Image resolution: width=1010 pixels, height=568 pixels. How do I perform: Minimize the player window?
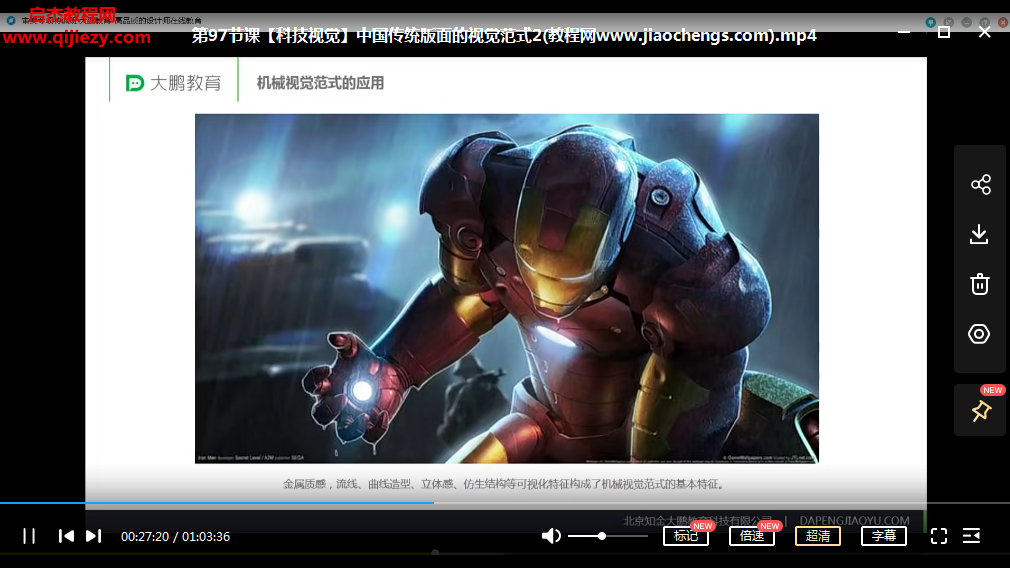click(x=904, y=32)
